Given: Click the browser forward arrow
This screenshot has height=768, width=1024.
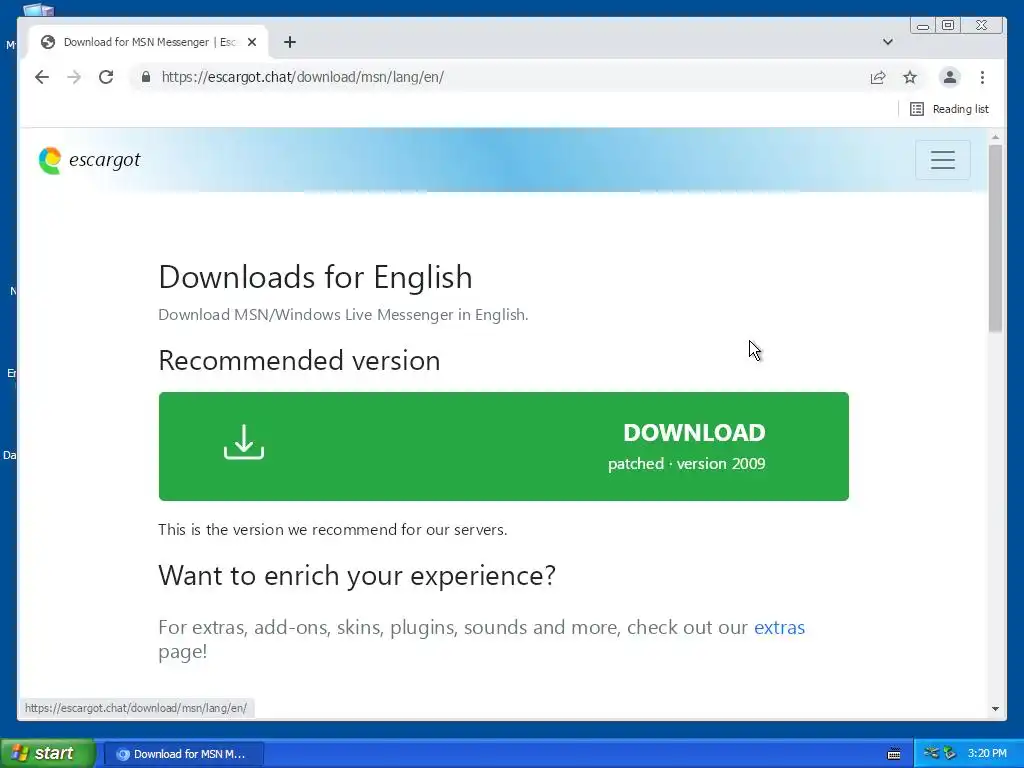Looking at the screenshot, I should (x=74, y=77).
